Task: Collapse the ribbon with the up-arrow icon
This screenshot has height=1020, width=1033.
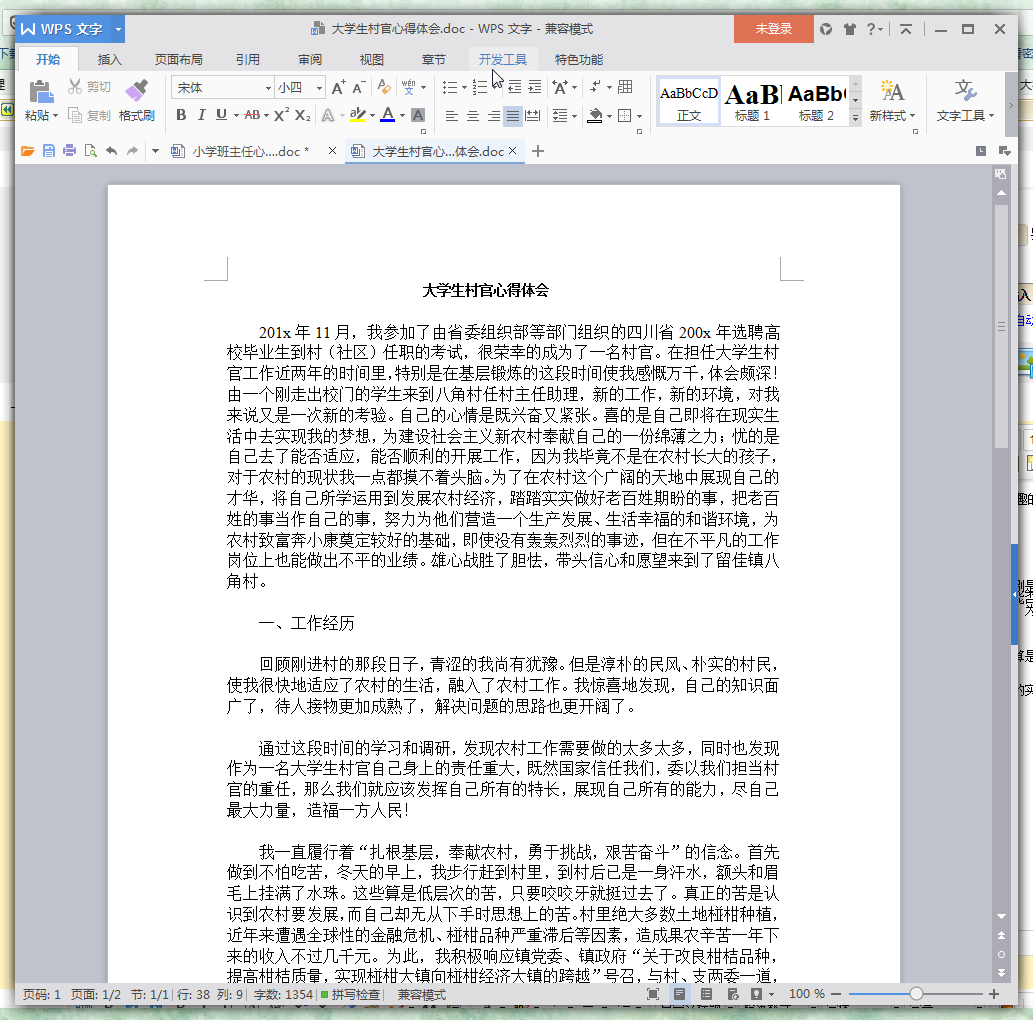Action: [x=906, y=29]
